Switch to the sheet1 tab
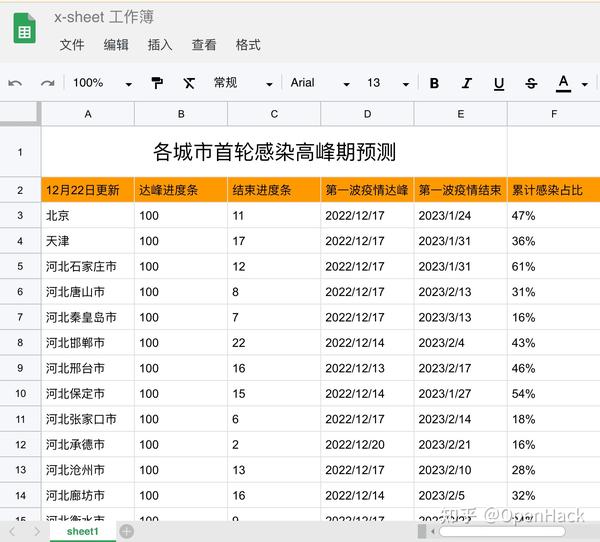 coord(83,531)
